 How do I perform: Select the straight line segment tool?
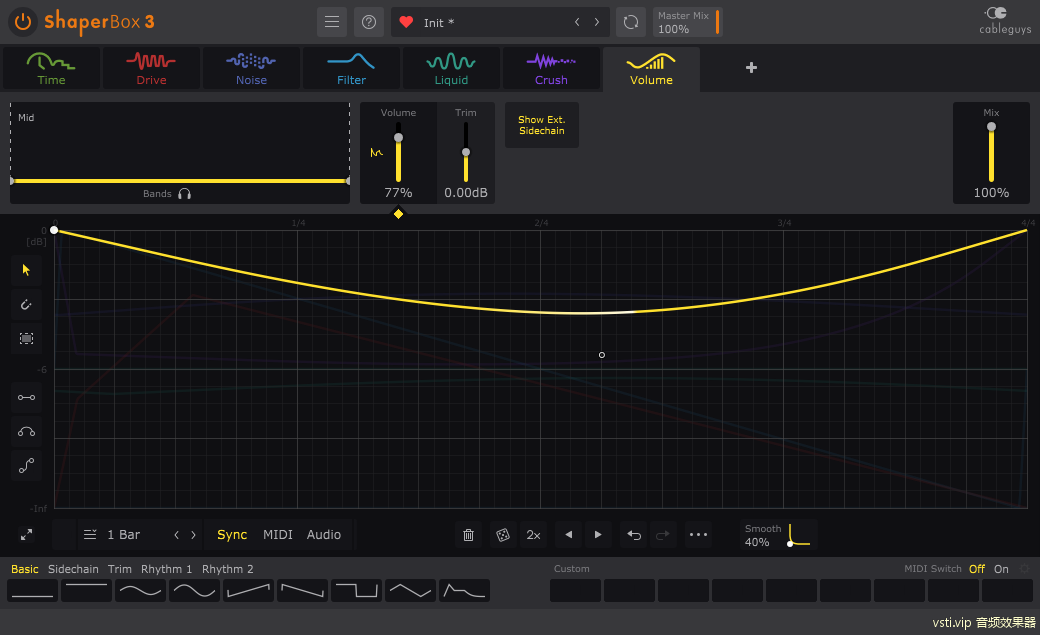(27, 397)
